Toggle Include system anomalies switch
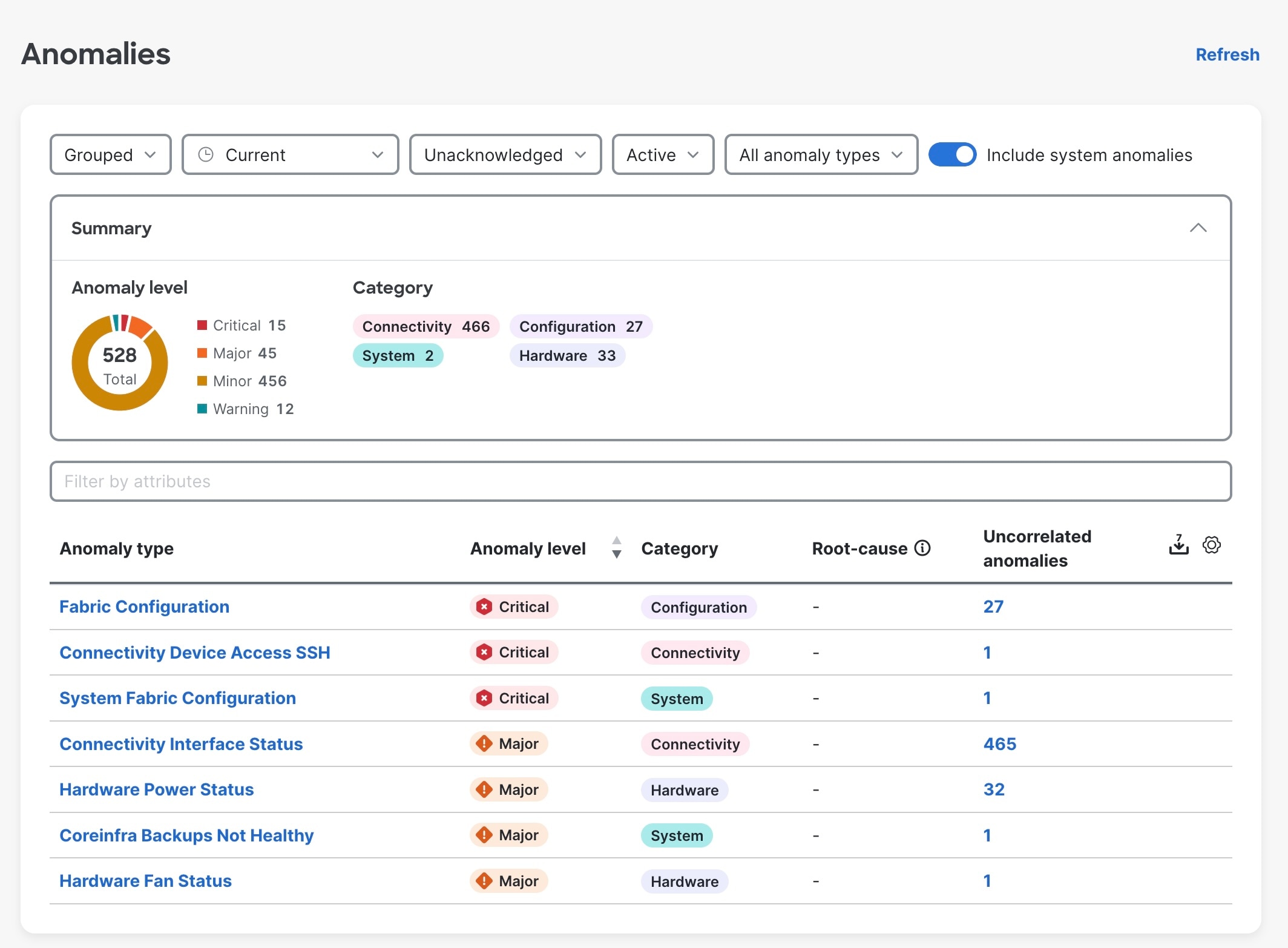 coord(952,154)
